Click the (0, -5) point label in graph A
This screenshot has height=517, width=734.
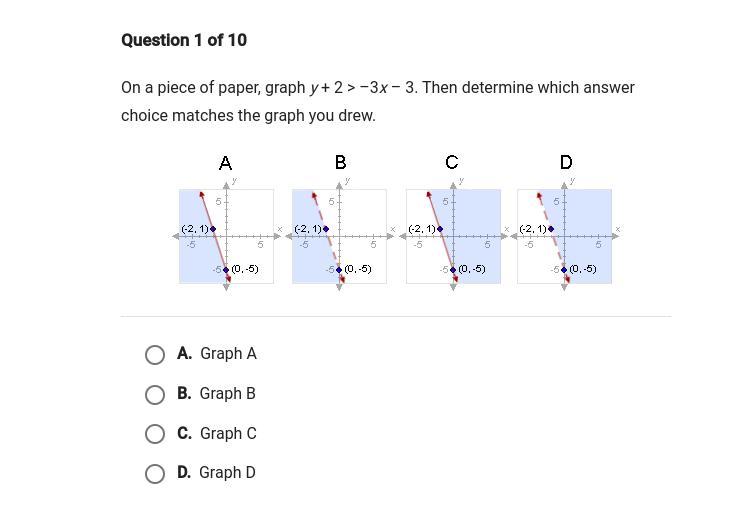pyautogui.click(x=244, y=269)
